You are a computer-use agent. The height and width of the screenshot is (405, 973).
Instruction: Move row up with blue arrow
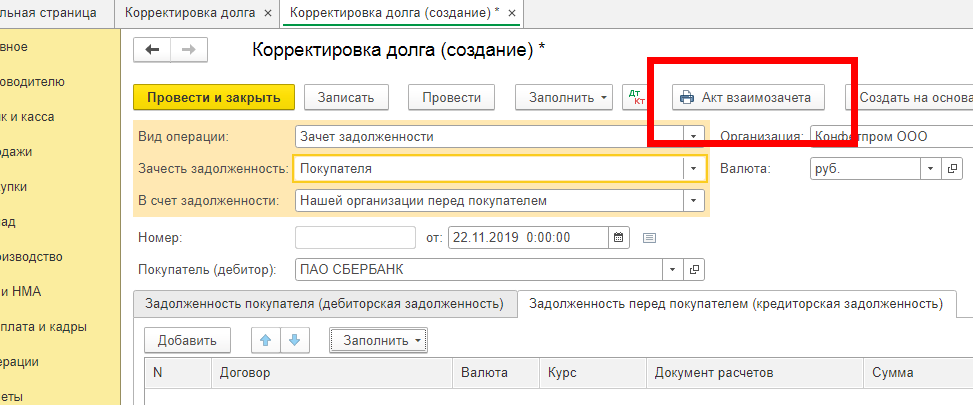coord(265,340)
